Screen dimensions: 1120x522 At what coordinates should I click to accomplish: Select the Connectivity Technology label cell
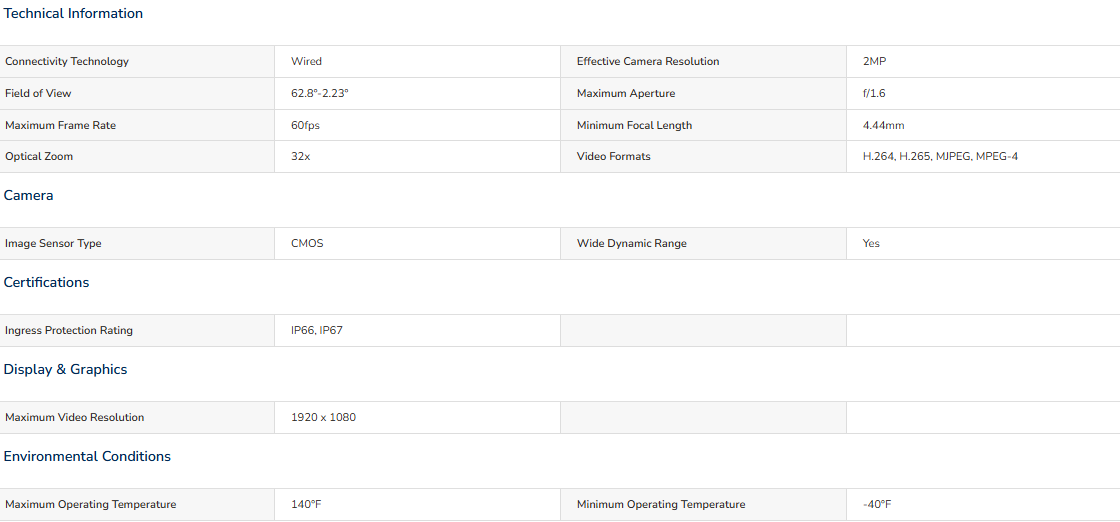coord(137,61)
